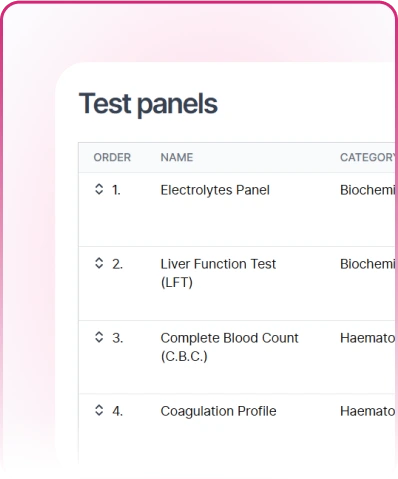Click the NAME column header
The image size is (398, 479).
click(177, 157)
